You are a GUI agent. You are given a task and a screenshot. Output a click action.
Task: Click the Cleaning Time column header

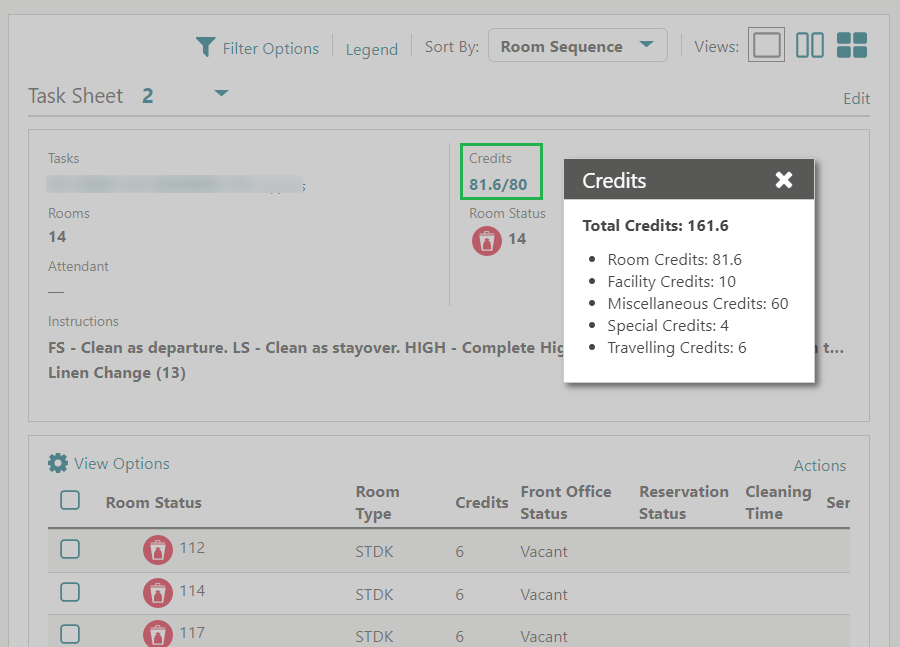(x=778, y=502)
